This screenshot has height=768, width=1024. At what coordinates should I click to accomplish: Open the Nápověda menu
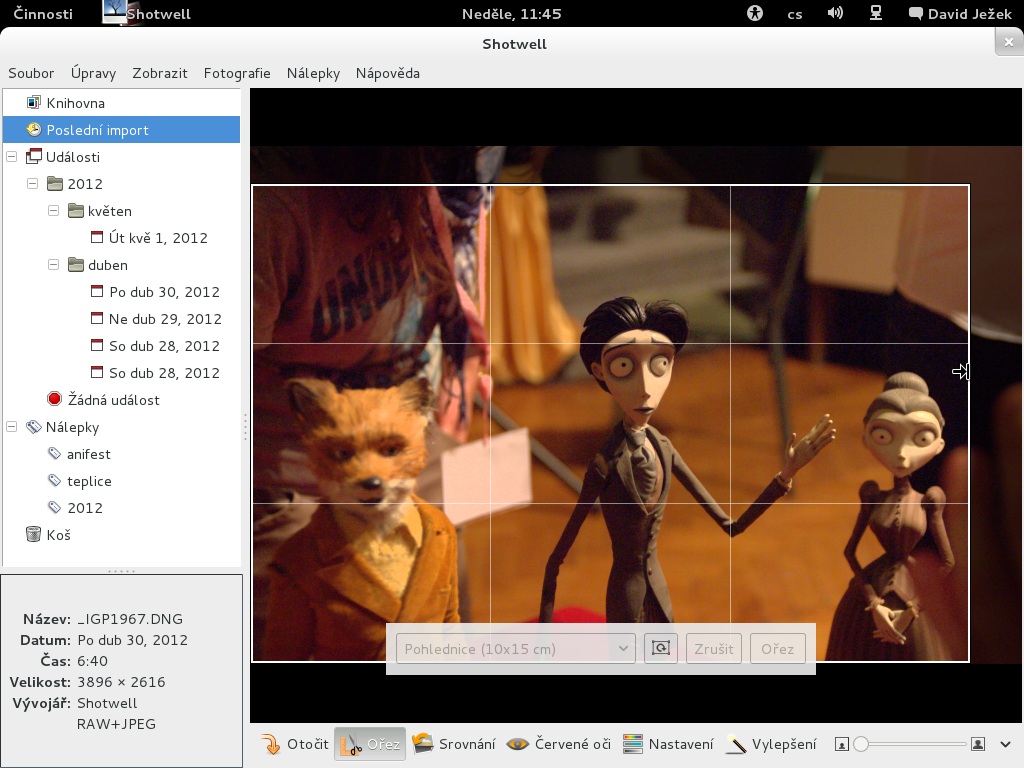pyautogui.click(x=387, y=73)
